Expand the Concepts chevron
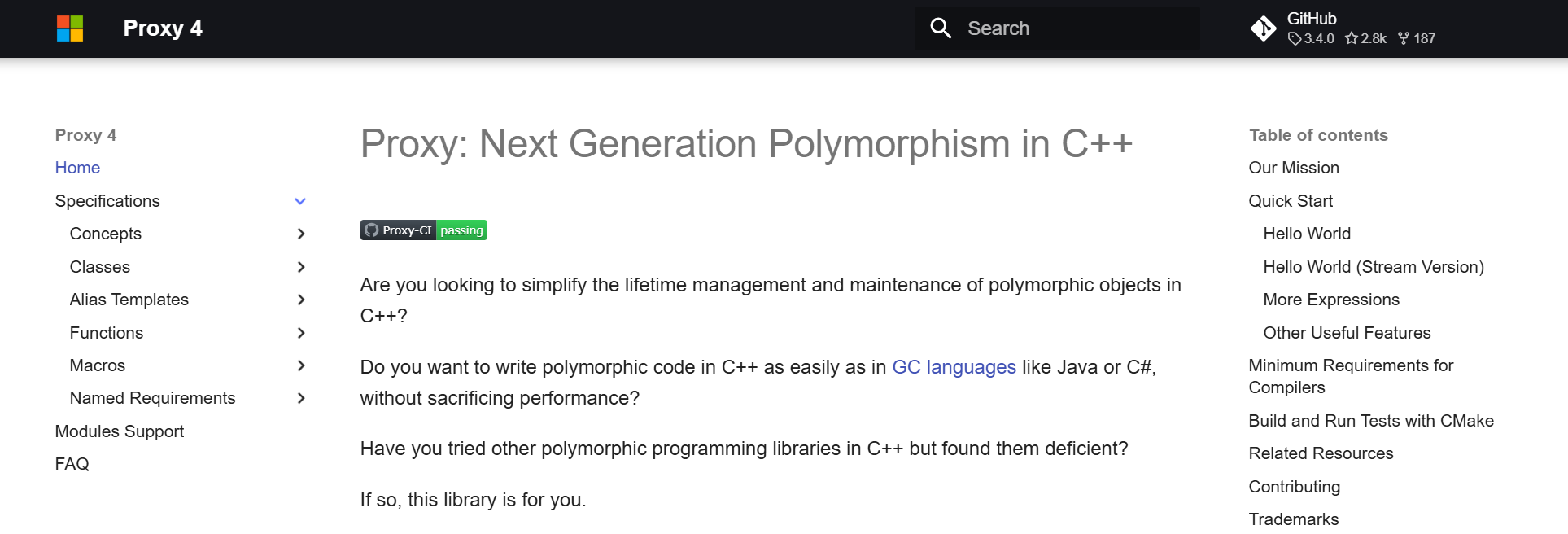The image size is (1568, 534). click(x=300, y=234)
